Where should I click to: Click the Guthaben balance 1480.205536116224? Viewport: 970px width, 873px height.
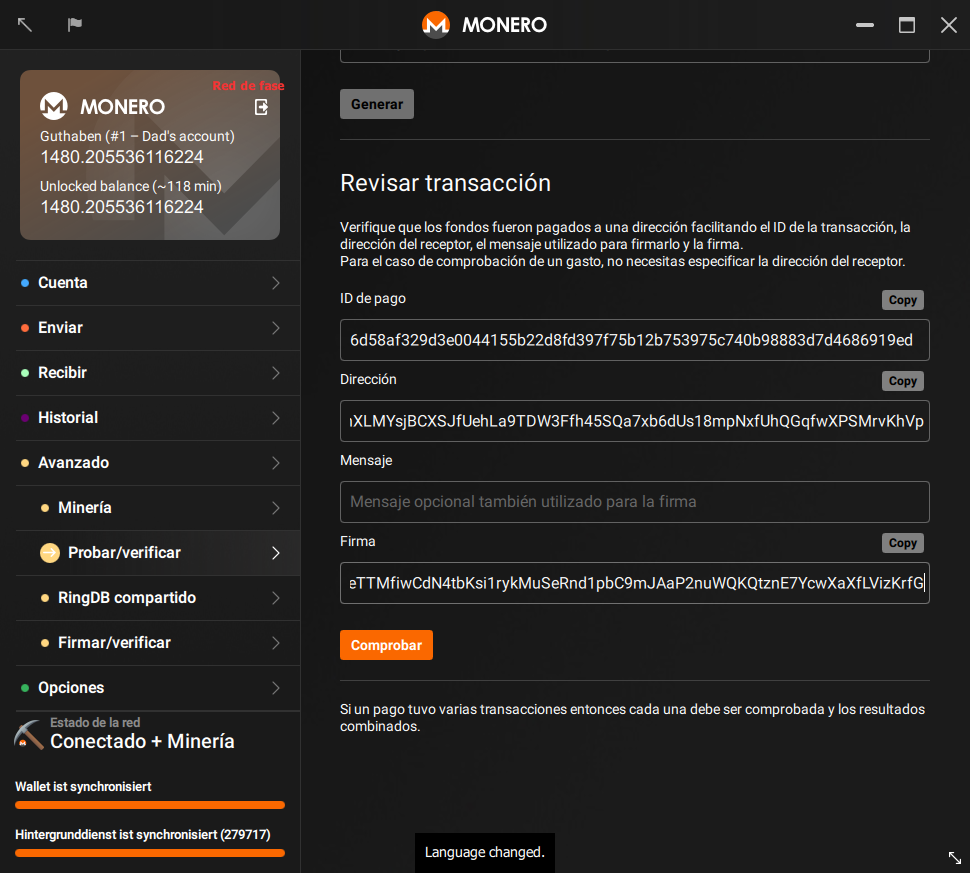tap(122, 157)
